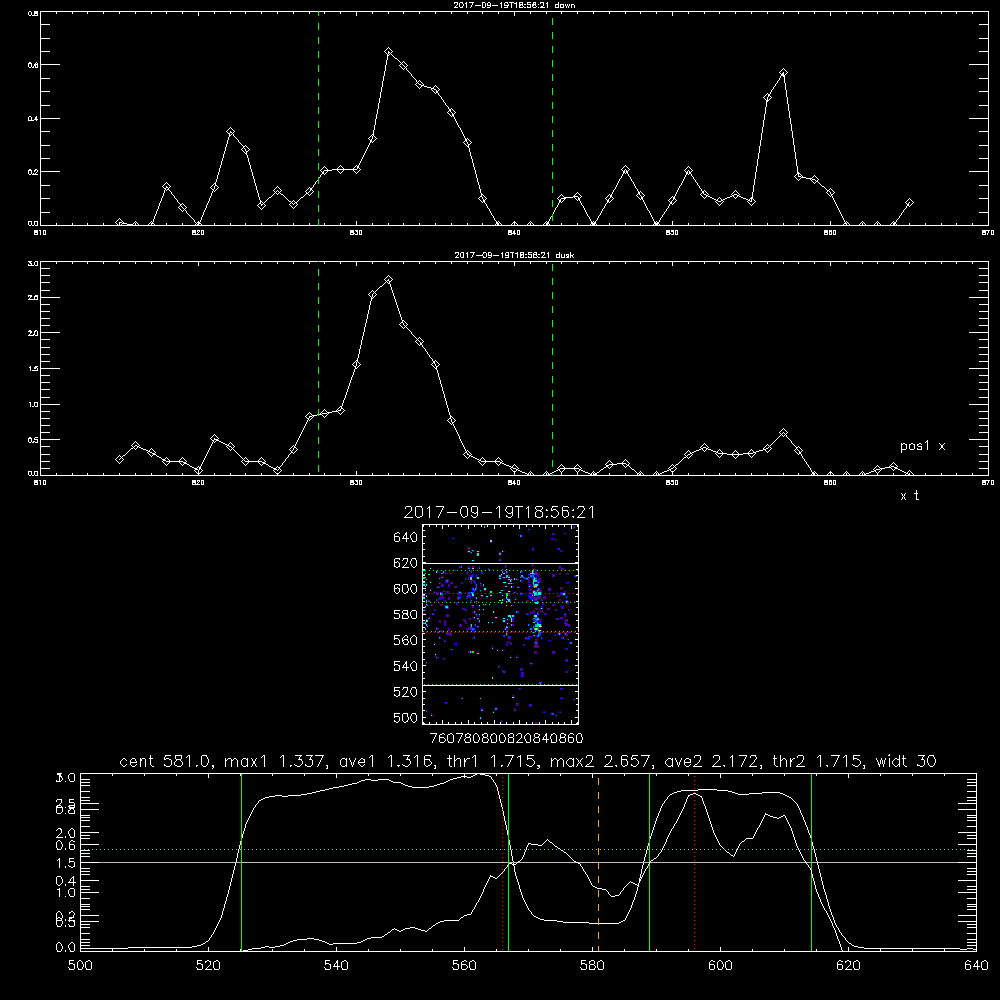Click the spectrogram x-axis label '760780800820840860'
The width and height of the screenshot is (1000, 1000).
506,738
